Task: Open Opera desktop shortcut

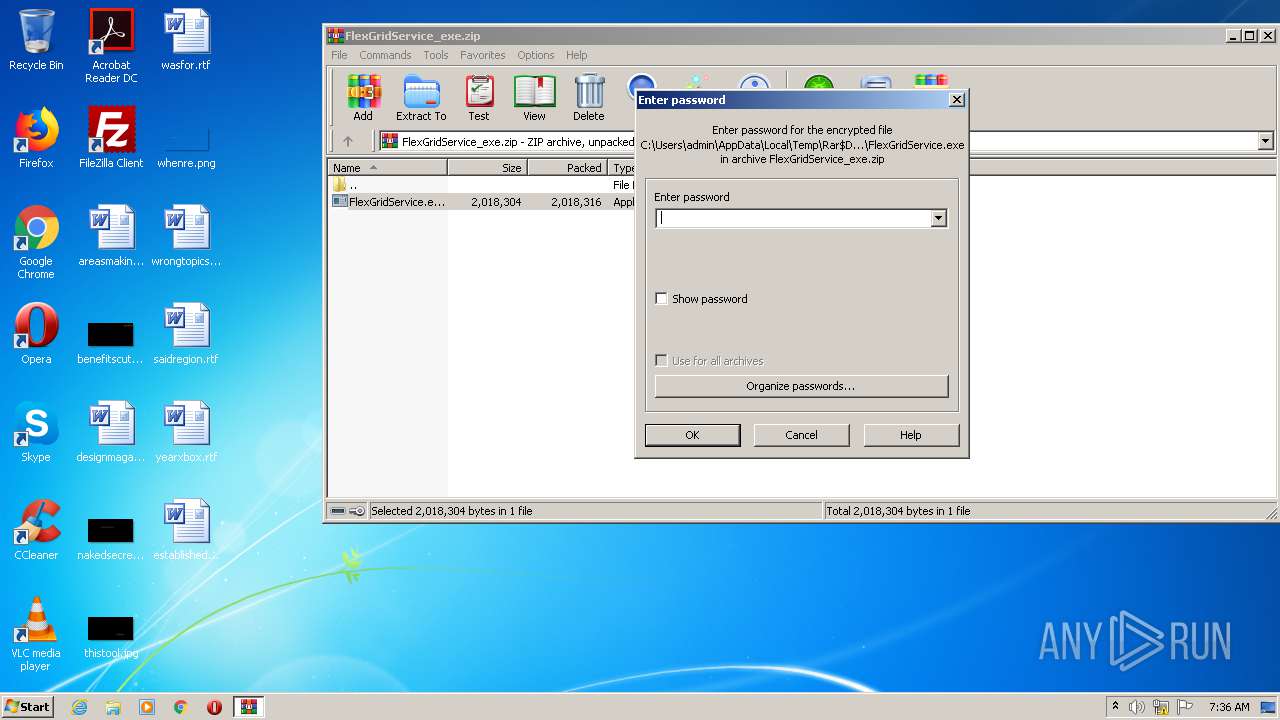Action: click(x=36, y=333)
